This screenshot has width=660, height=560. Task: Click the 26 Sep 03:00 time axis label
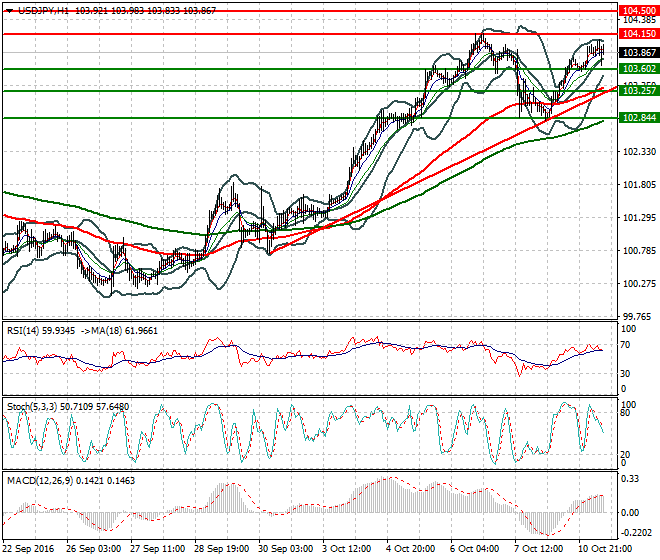point(93,549)
